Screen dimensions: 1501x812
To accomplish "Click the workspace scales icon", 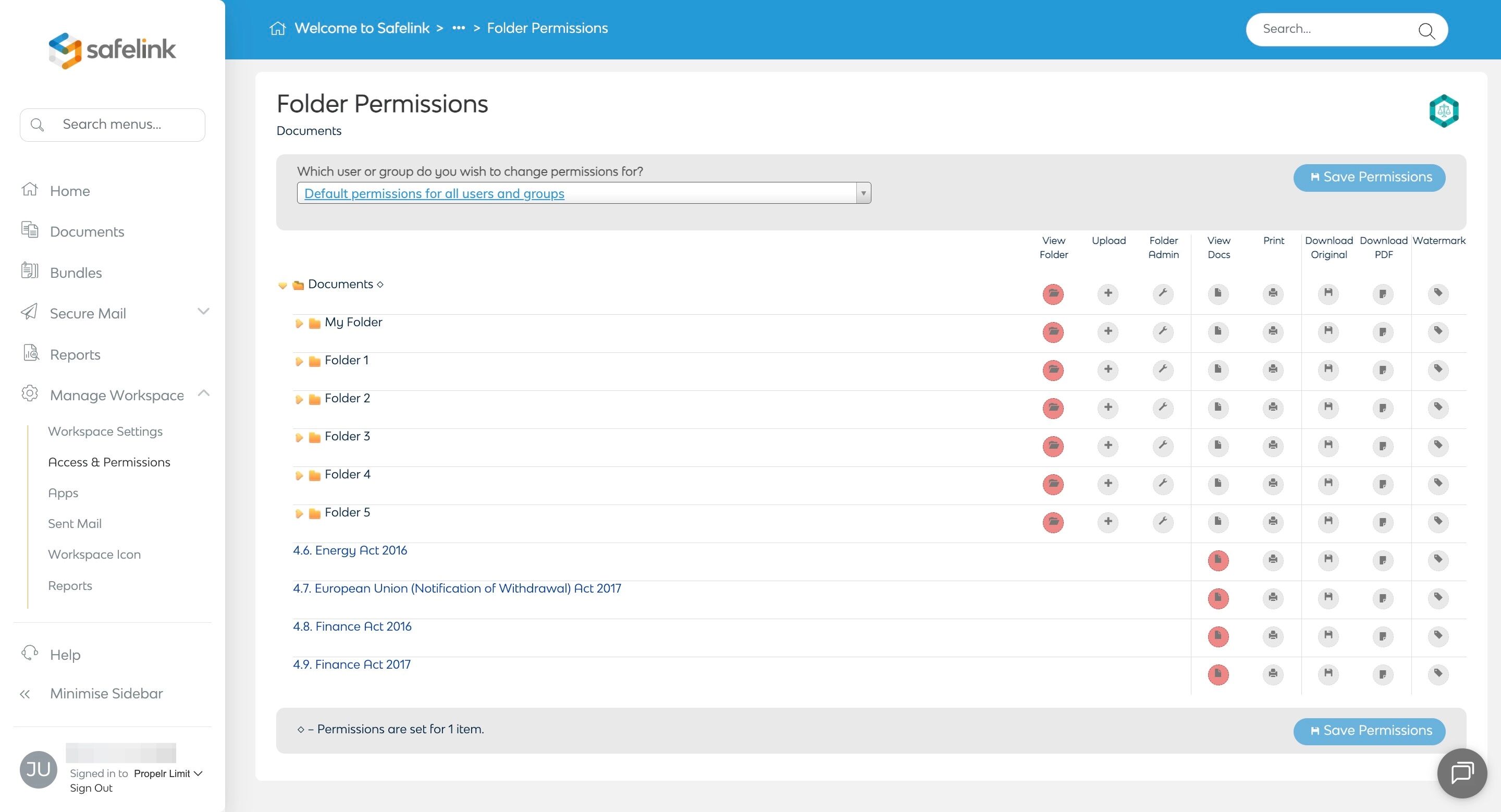I will pyautogui.click(x=1443, y=110).
